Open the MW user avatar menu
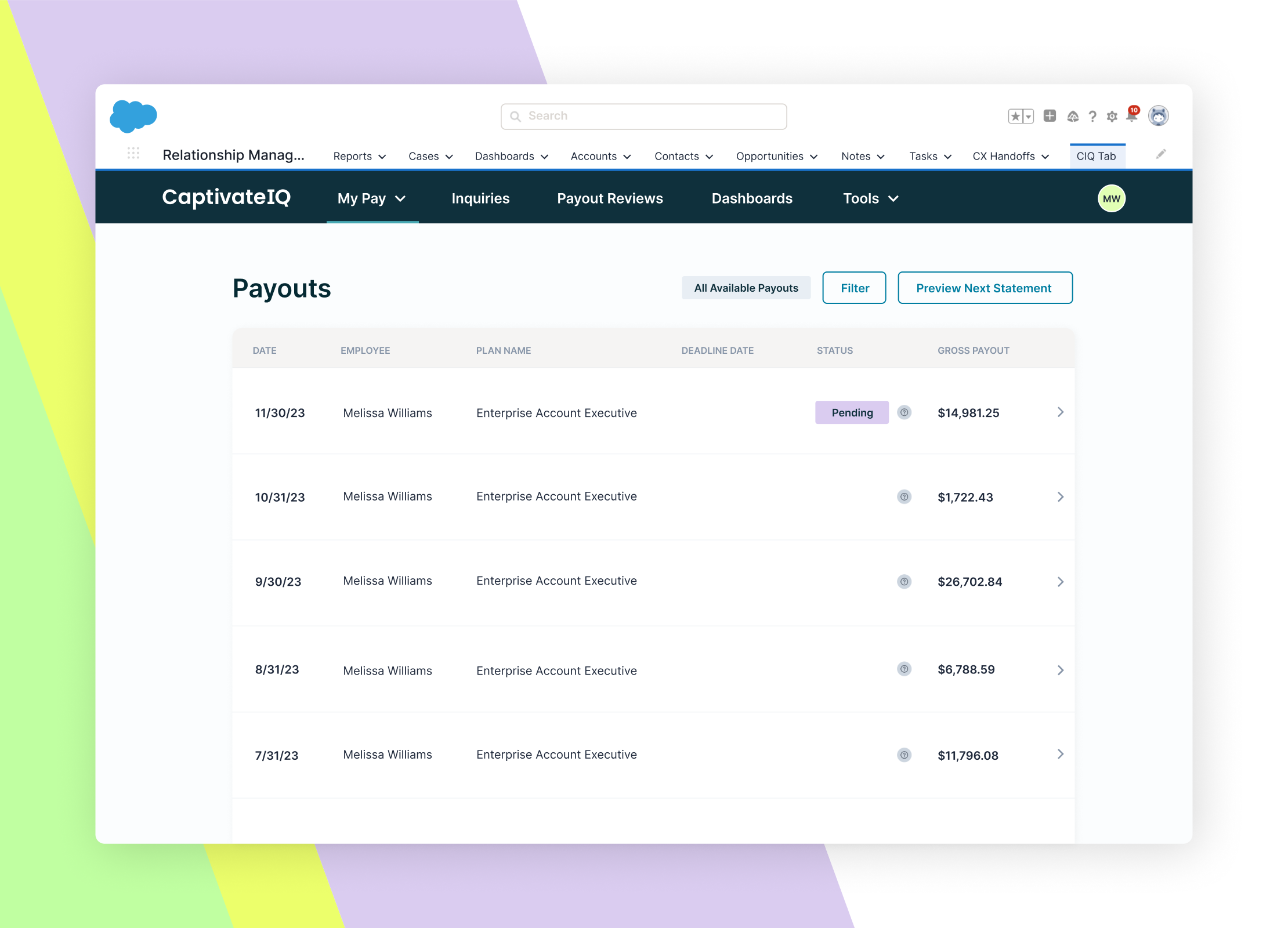The height and width of the screenshot is (928, 1288). (x=1111, y=199)
